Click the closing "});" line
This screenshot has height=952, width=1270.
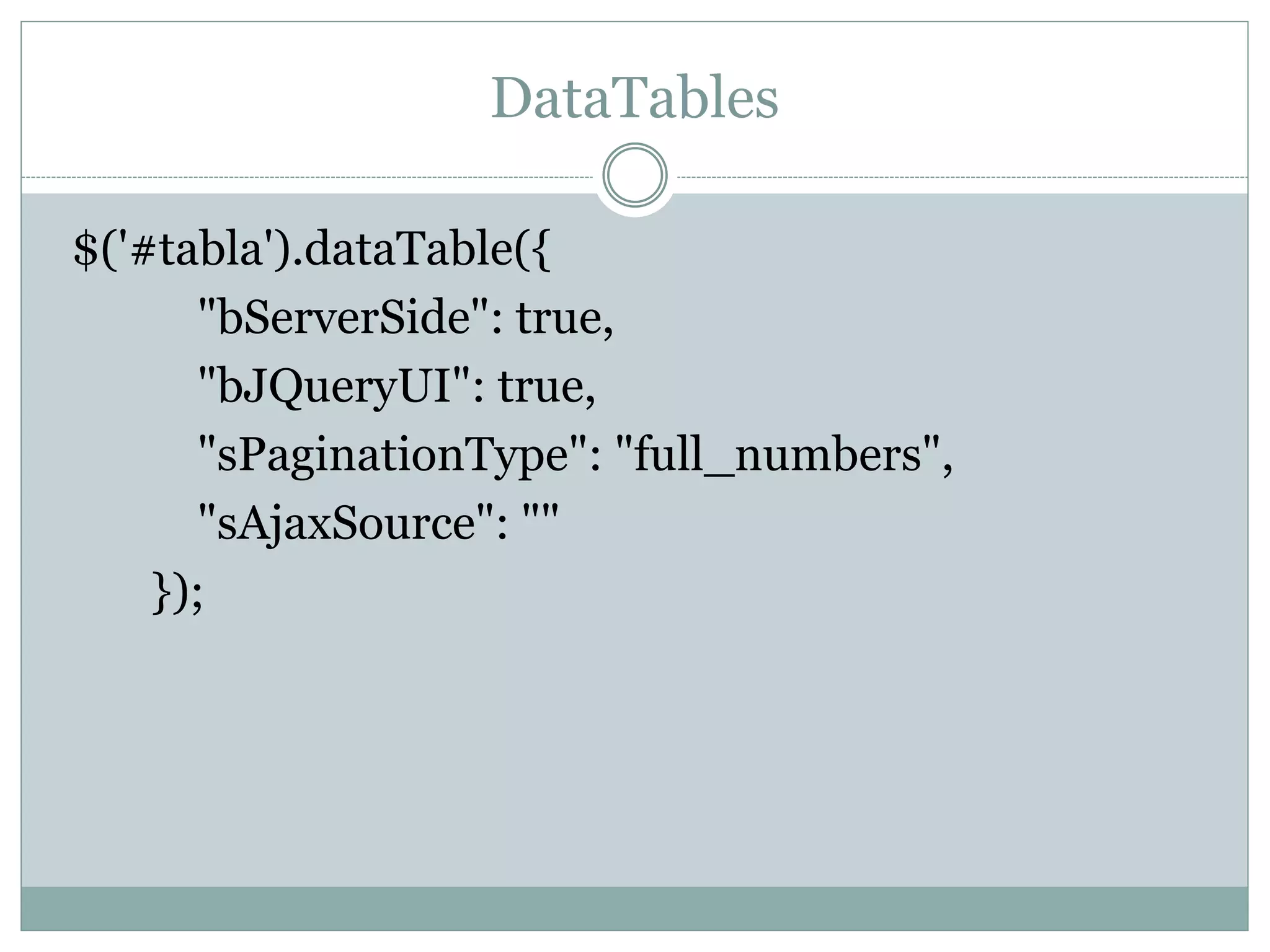[x=177, y=592]
